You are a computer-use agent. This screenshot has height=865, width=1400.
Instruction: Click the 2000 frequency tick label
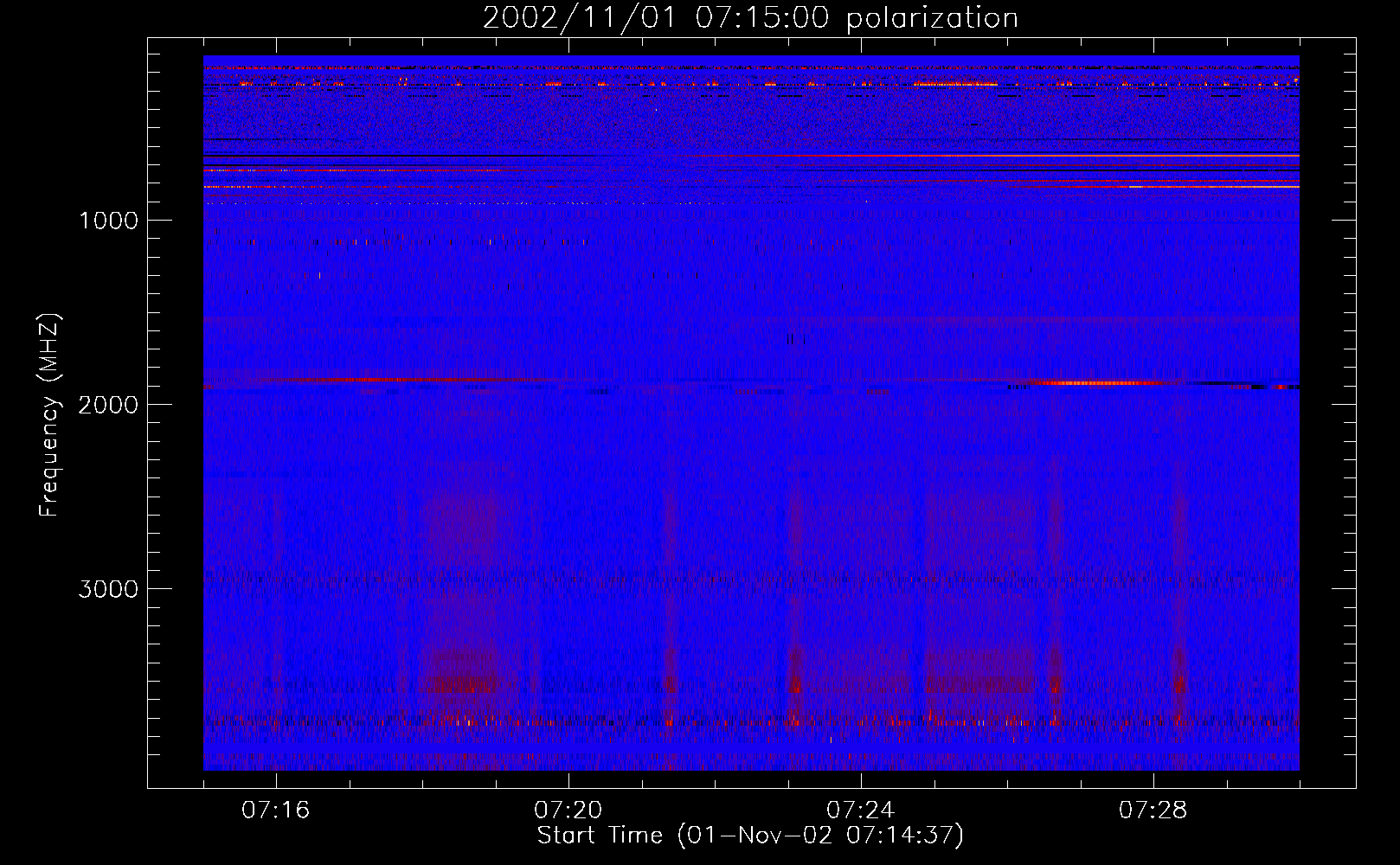[x=108, y=405]
